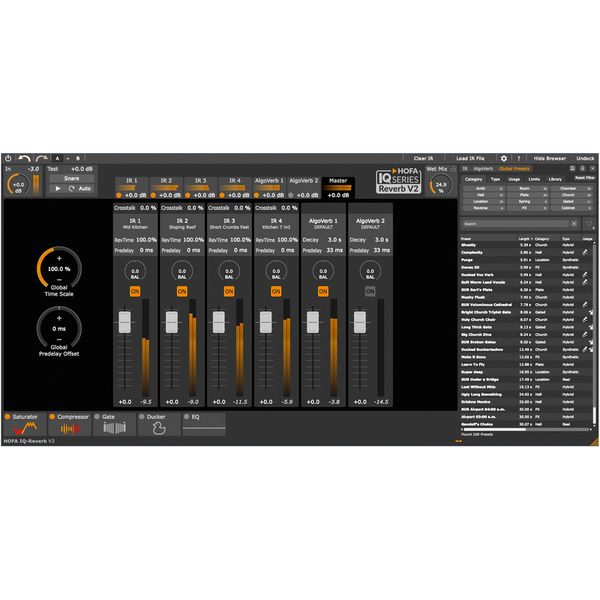Open the Type filter tab
The height and width of the screenshot is (600, 600).
496,179
